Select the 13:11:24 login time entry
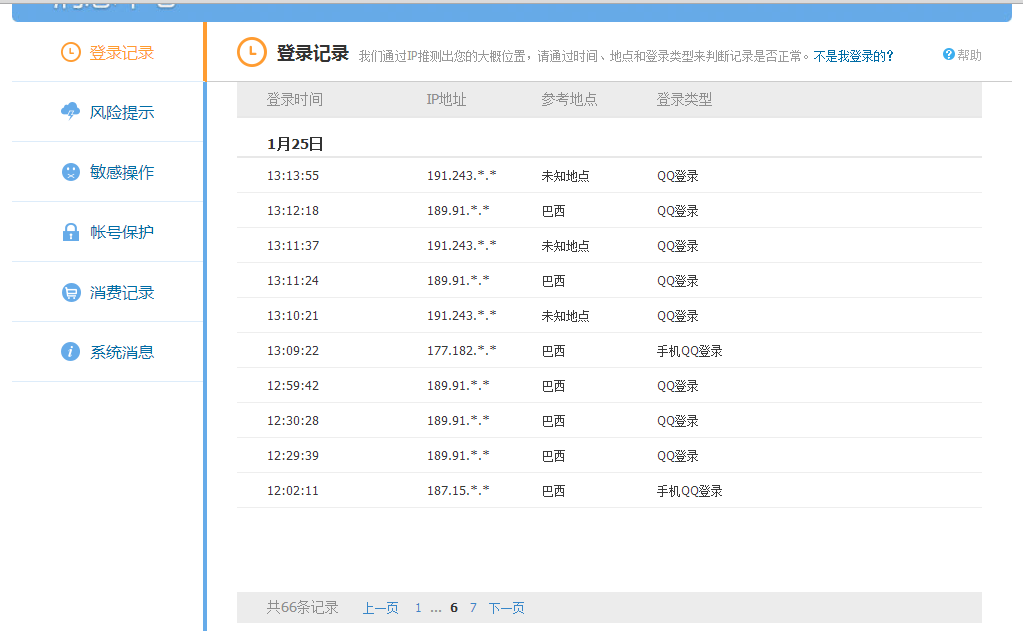The image size is (1023, 631). [x=293, y=281]
